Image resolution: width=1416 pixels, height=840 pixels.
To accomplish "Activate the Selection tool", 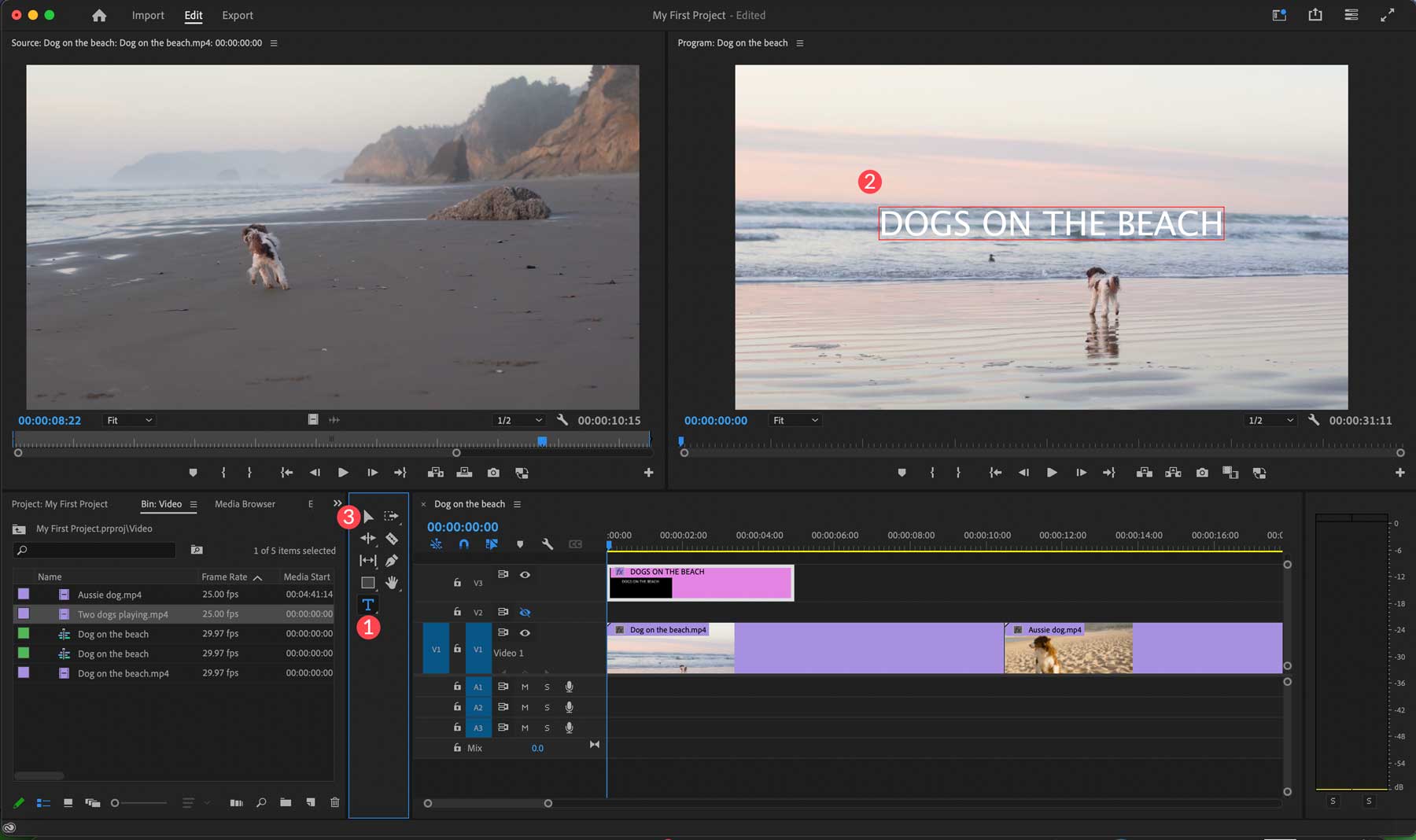I will (367, 517).
